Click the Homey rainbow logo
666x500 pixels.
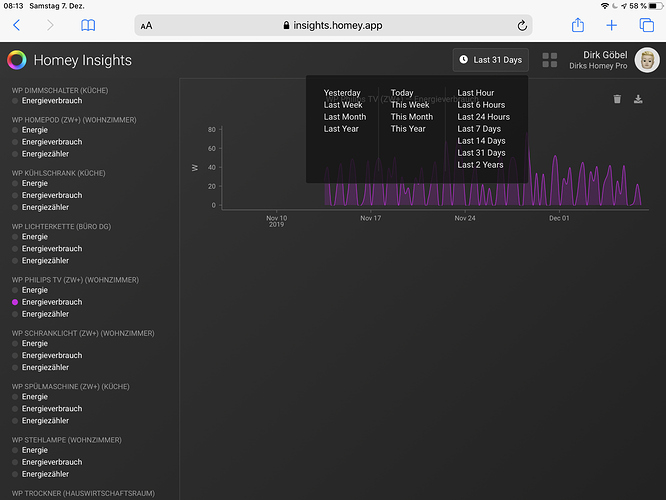click(x=17, y=60)
